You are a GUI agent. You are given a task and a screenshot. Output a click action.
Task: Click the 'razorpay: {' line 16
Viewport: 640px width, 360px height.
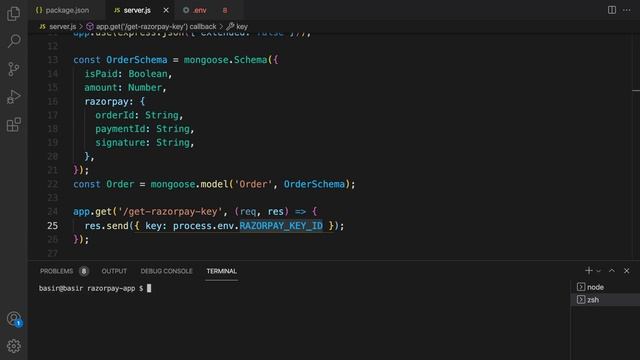[x=114, y=102]
